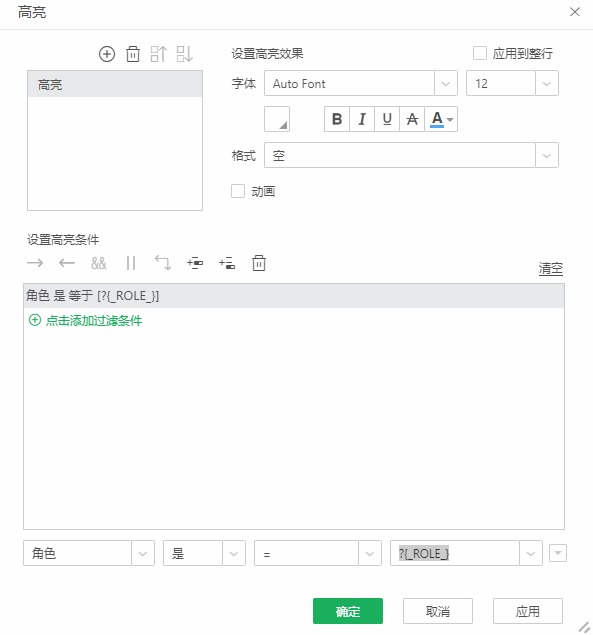Insert condition below selected row
Viewport: 593px width, 635px height.
pyautogui.click(x=227, y=263)
